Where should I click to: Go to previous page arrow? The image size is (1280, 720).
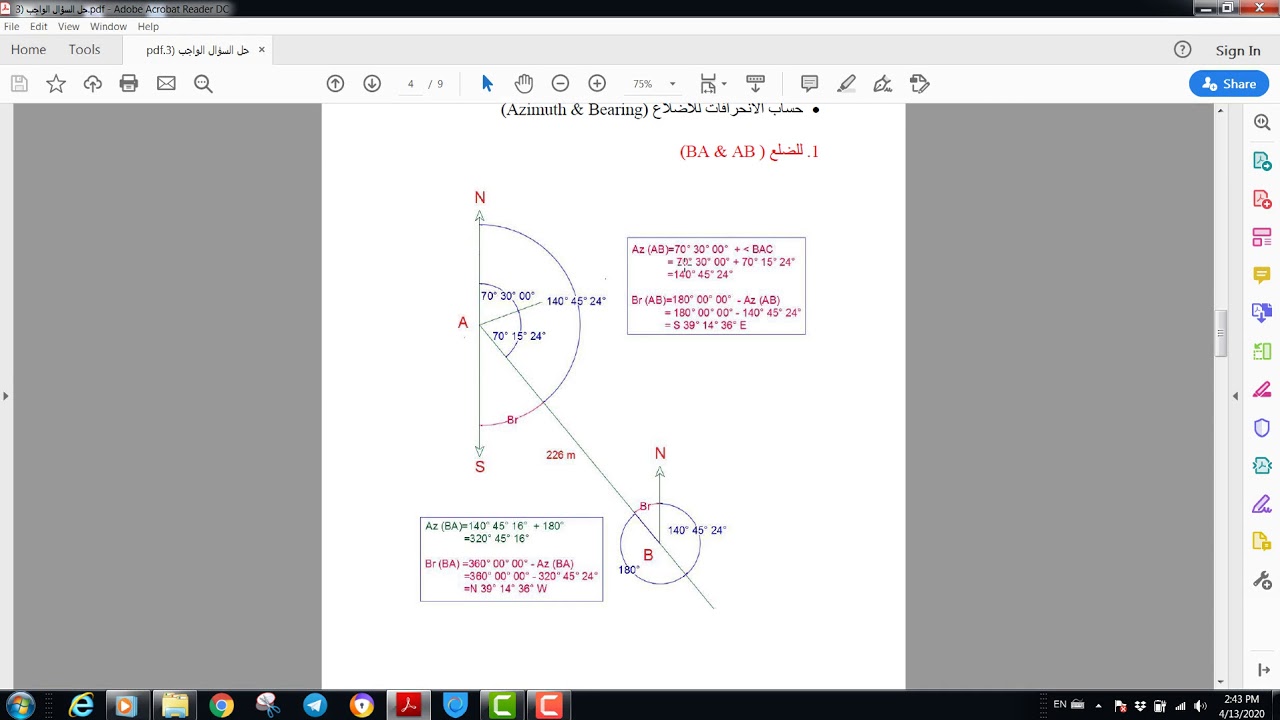[x=335, y=84]
